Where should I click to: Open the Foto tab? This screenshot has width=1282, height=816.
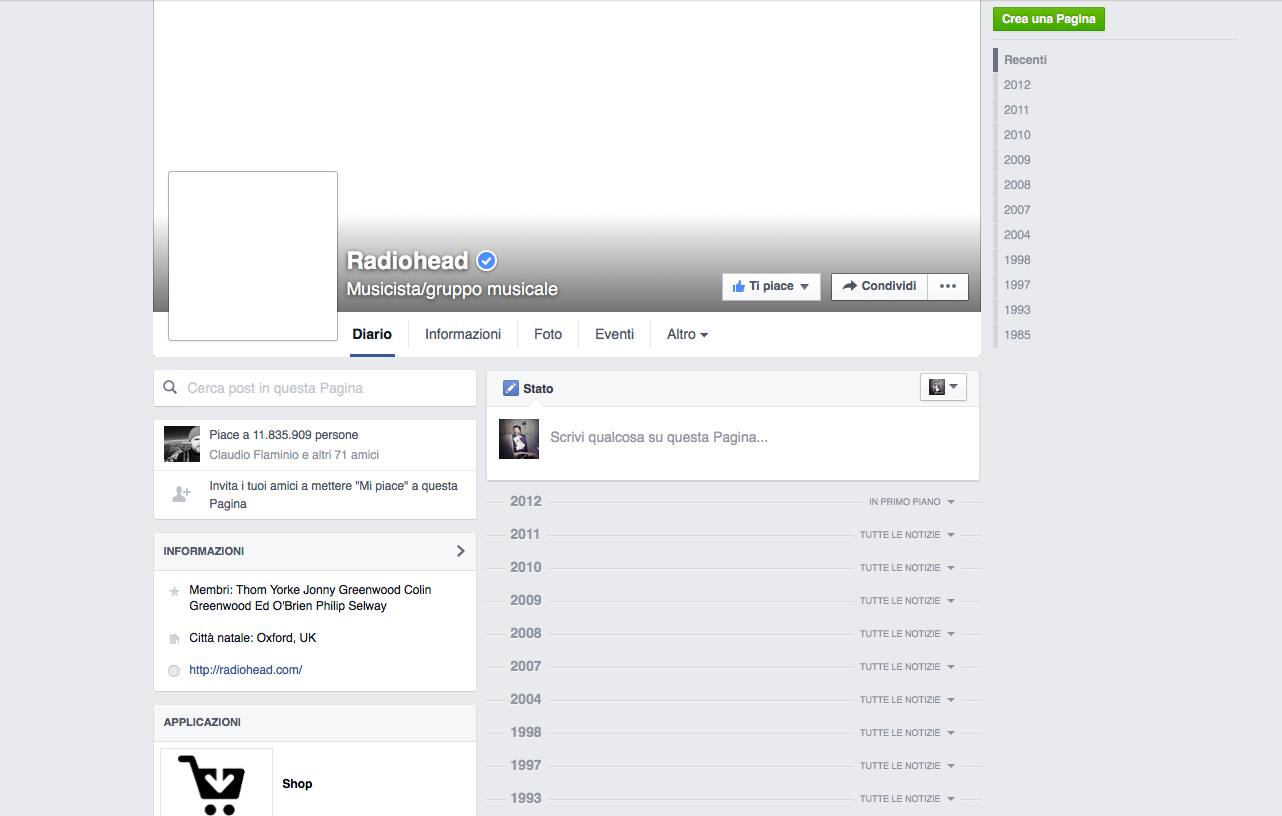(548, 334)
